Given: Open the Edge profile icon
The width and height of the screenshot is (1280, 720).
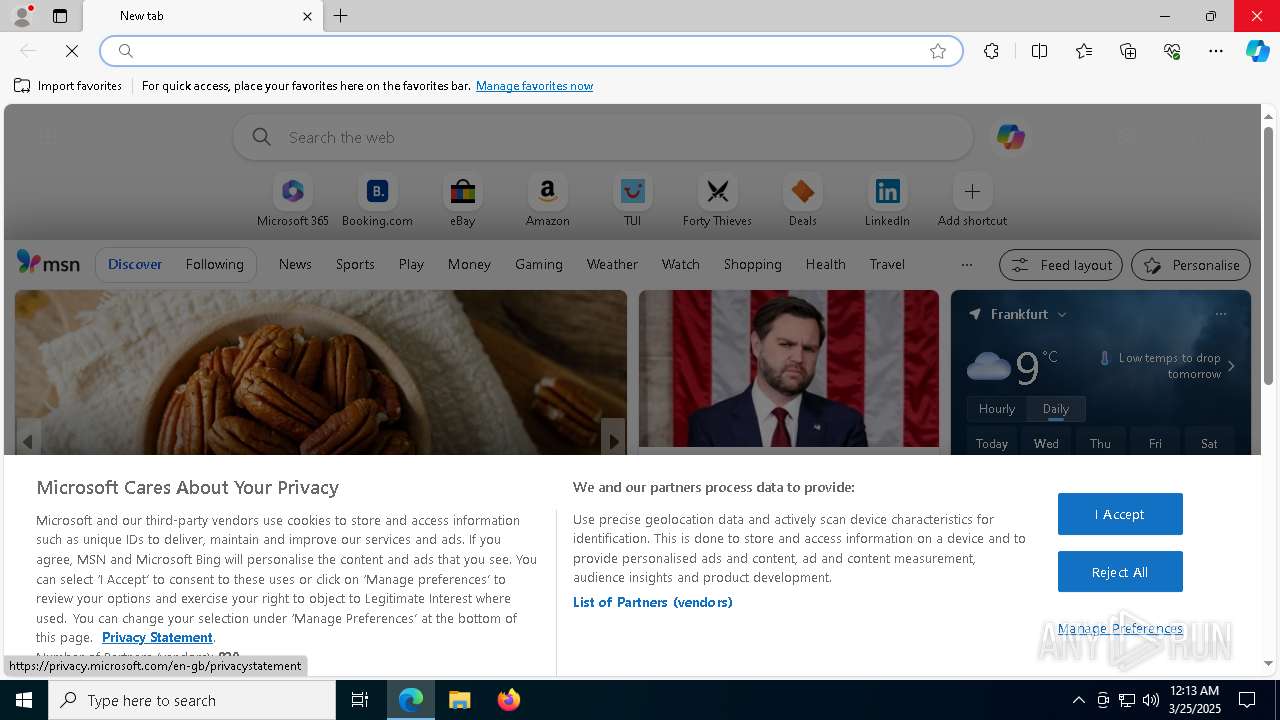Looking at the screenshot, I should 21,16.
